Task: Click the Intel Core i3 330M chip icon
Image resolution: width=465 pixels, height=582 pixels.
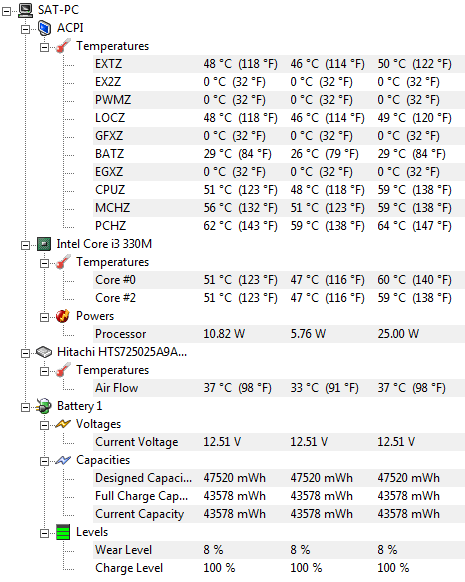Action: (44, 244)
